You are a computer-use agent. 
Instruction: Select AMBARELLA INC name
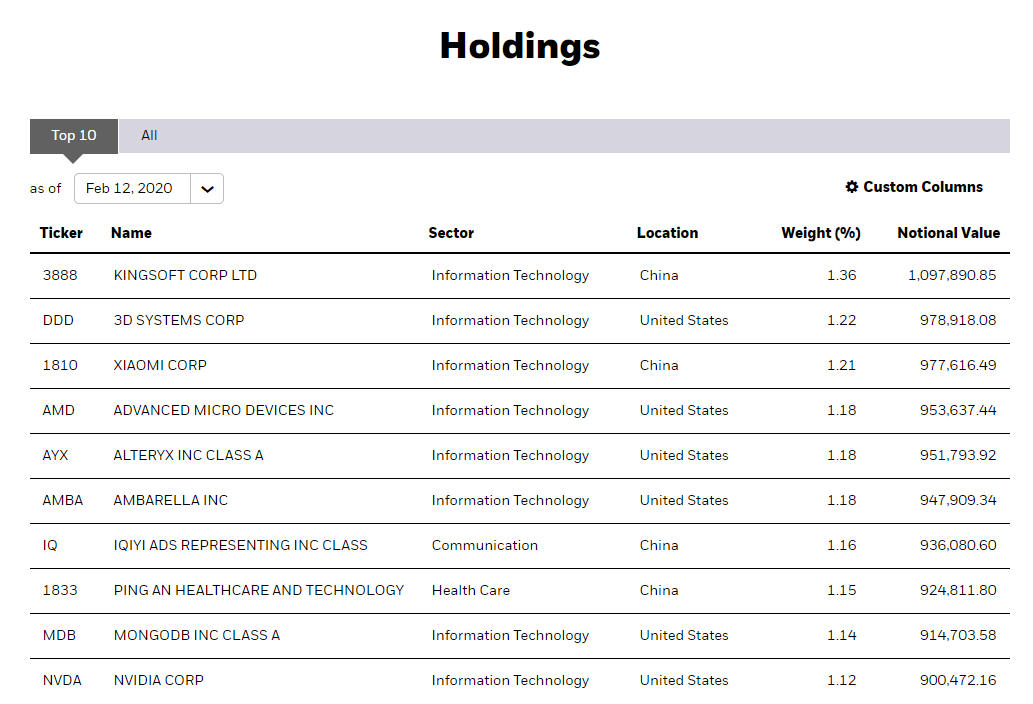pos(171,501)
